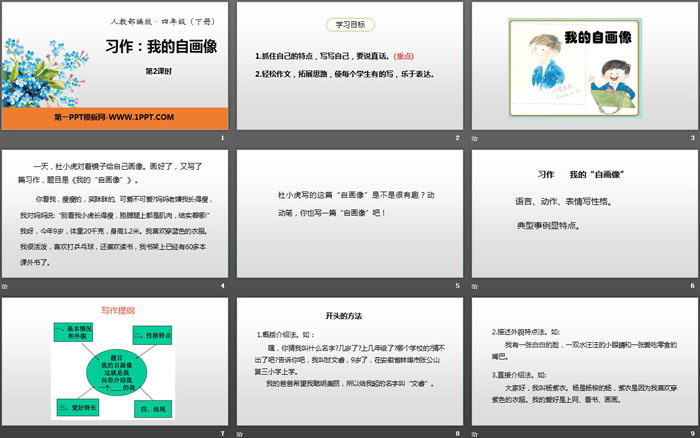
Task: Click the orange banner '第一PPT模板网-WWW.1PPT.COM'
Action: coord(115,118)
